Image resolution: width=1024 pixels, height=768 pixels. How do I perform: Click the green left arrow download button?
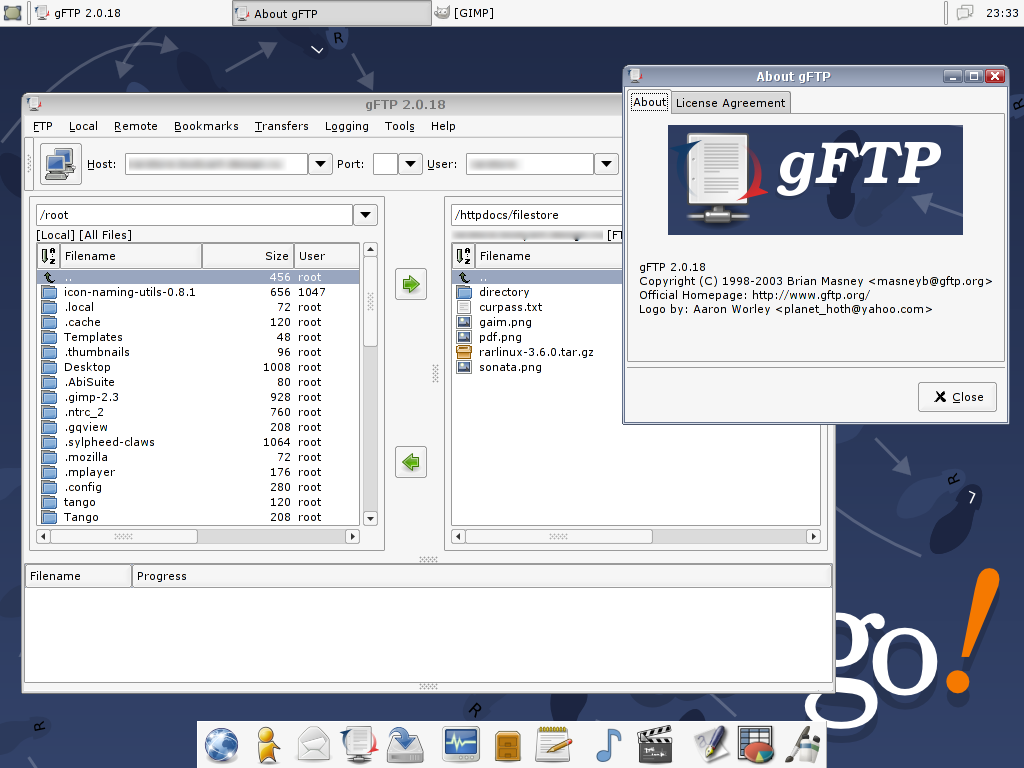(411, 462)
